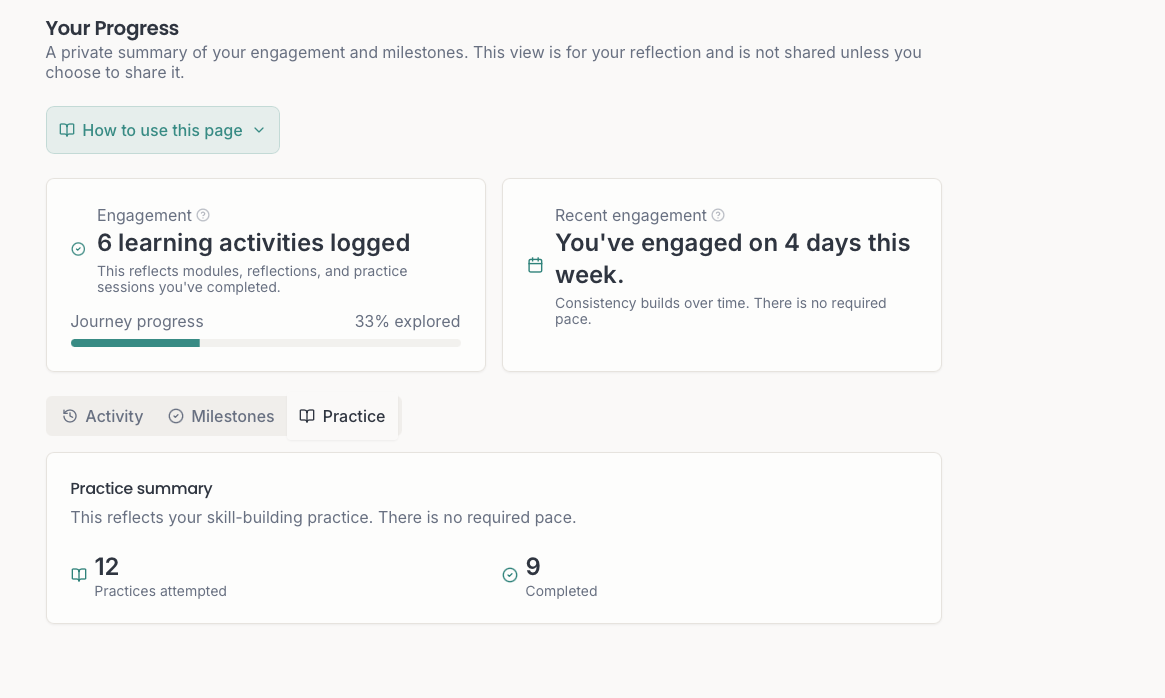Click the 'Completed' label
The image size is (1165, 698).
pyautogui.click(x=561, y=592)
